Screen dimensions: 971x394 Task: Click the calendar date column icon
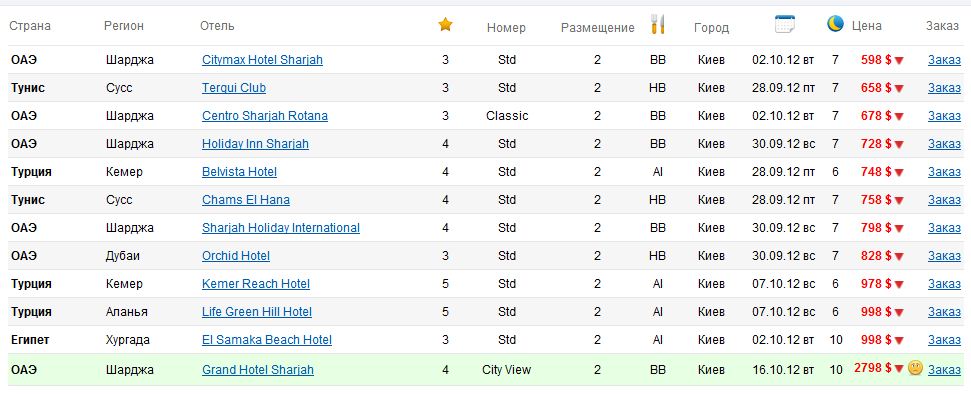[785, 24]
